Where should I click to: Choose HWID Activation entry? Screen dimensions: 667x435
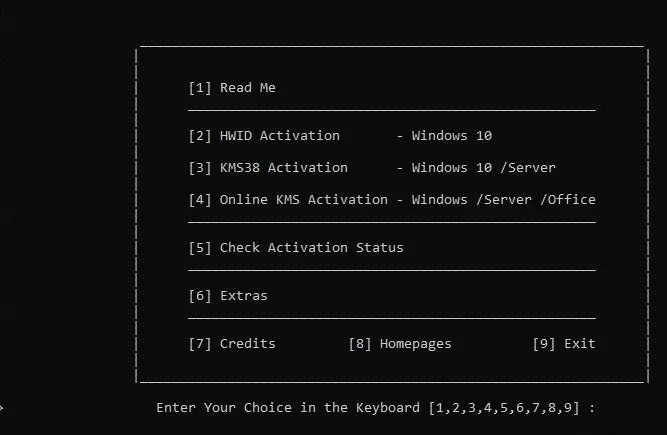264,136
